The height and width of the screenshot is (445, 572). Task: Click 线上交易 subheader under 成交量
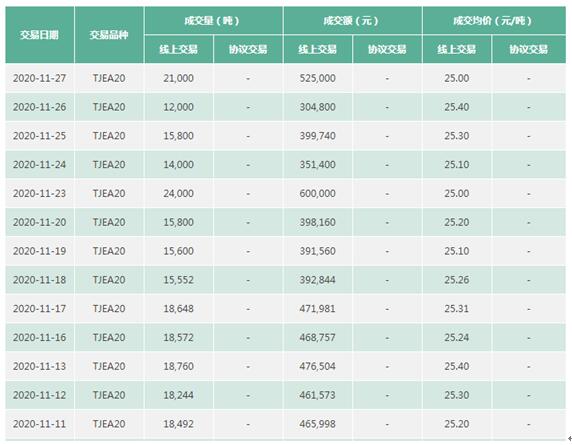[x=179, y=49]
